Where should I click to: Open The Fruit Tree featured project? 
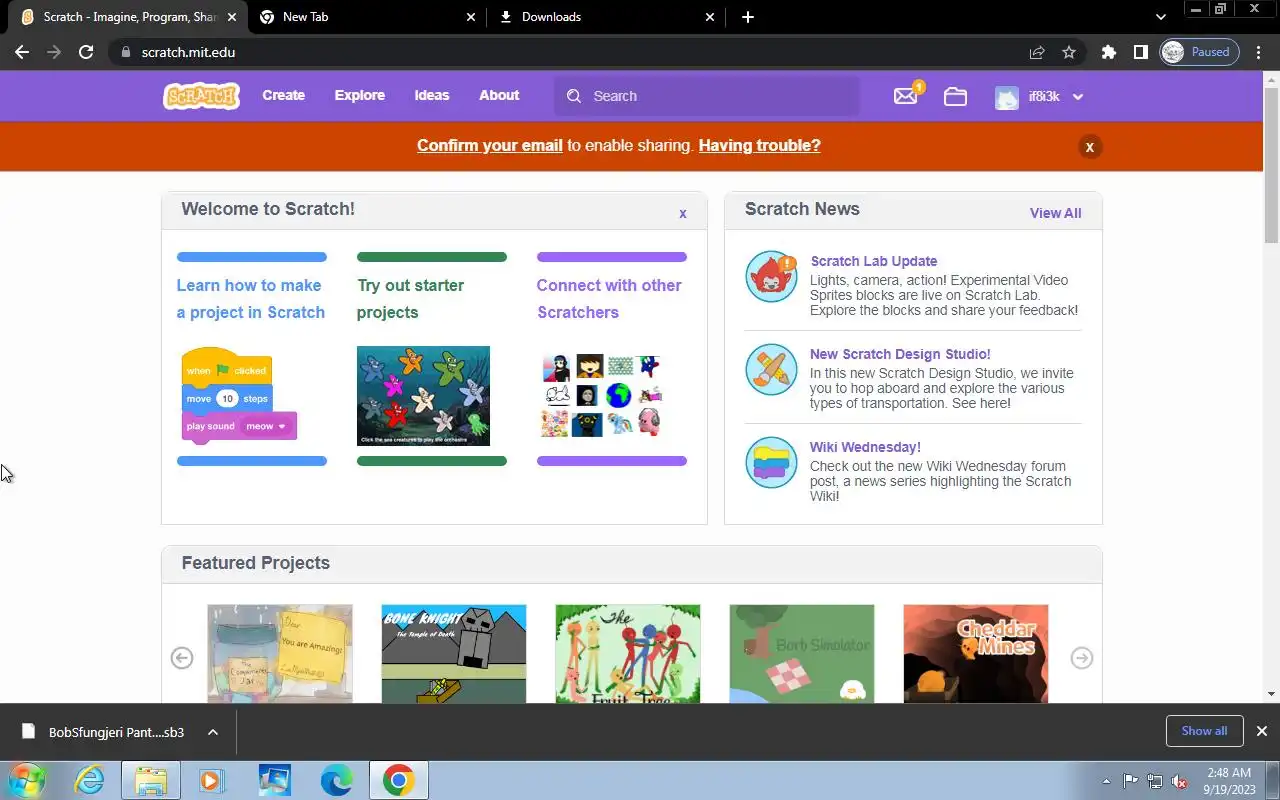628,654
